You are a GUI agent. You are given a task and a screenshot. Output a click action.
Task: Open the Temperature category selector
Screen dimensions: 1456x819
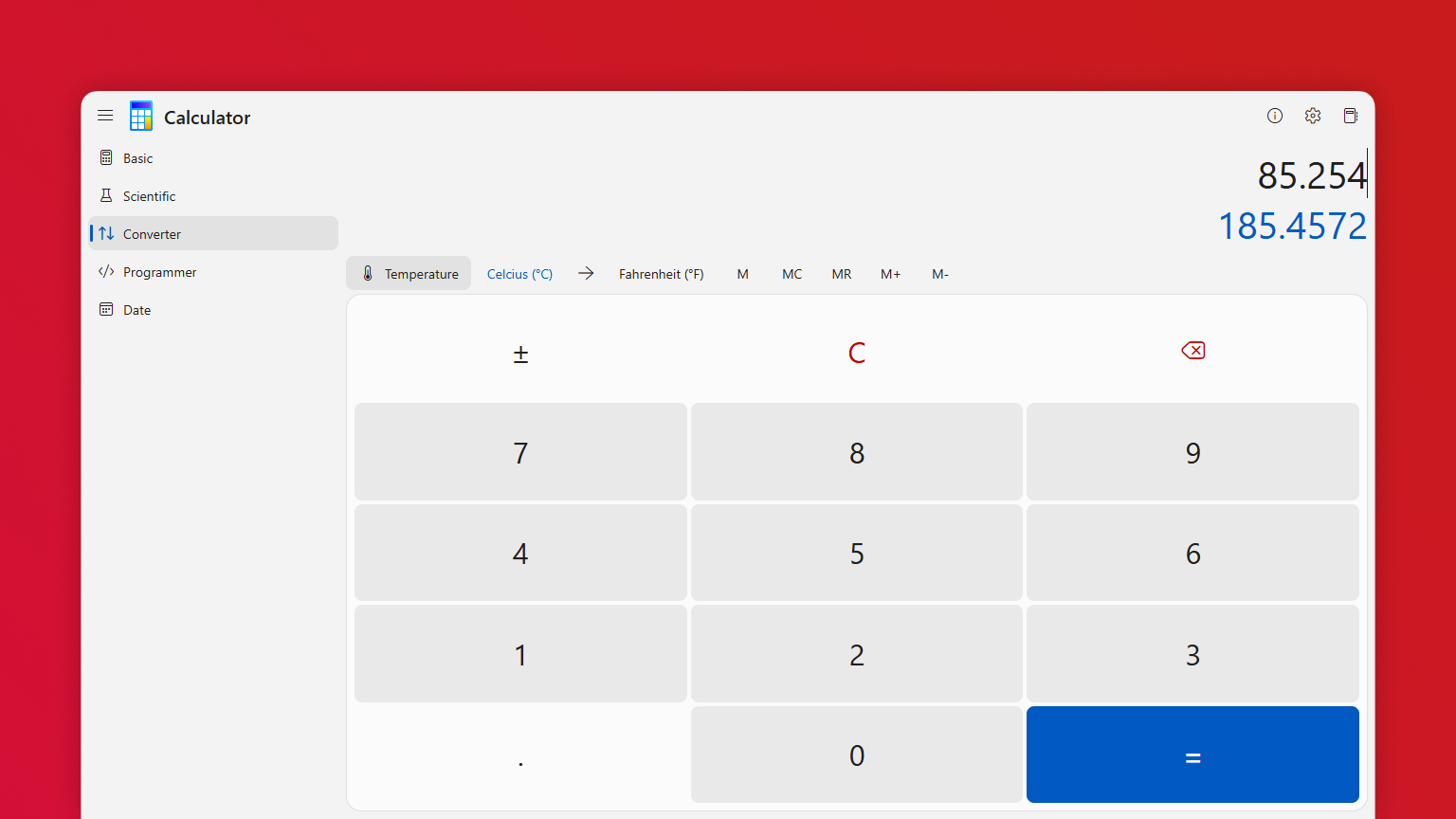tap(409, 273)
